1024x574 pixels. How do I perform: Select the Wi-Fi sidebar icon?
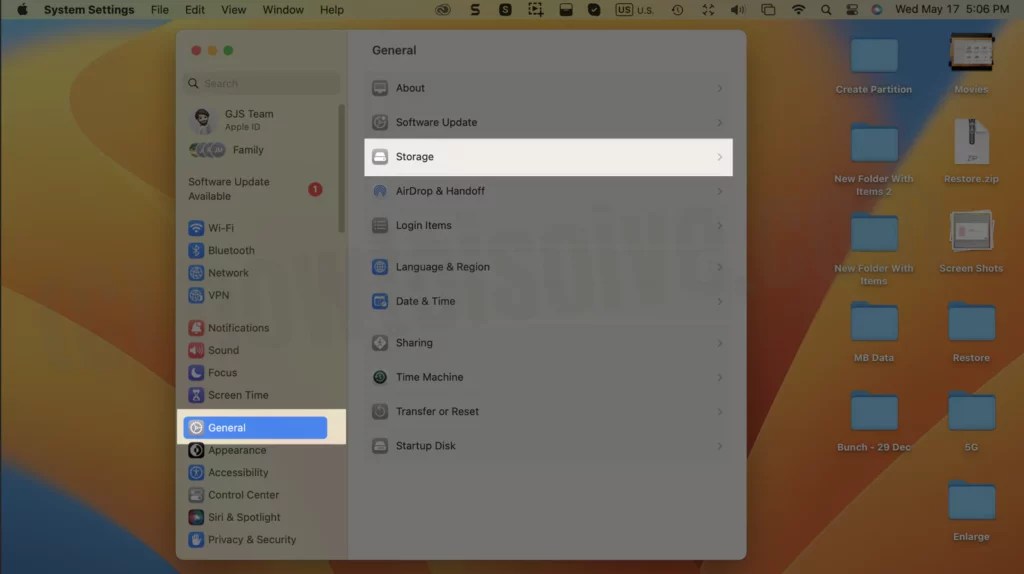coord(196,228)
